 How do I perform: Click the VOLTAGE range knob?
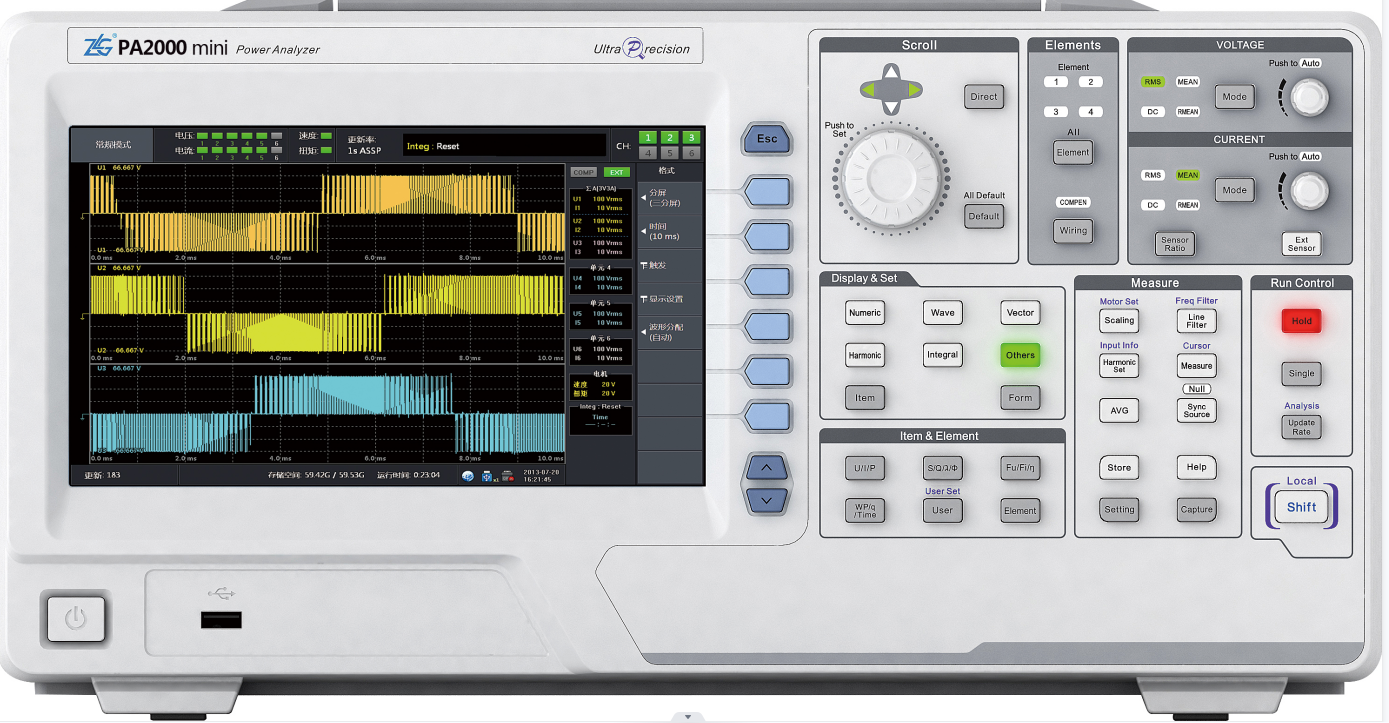1309,98
